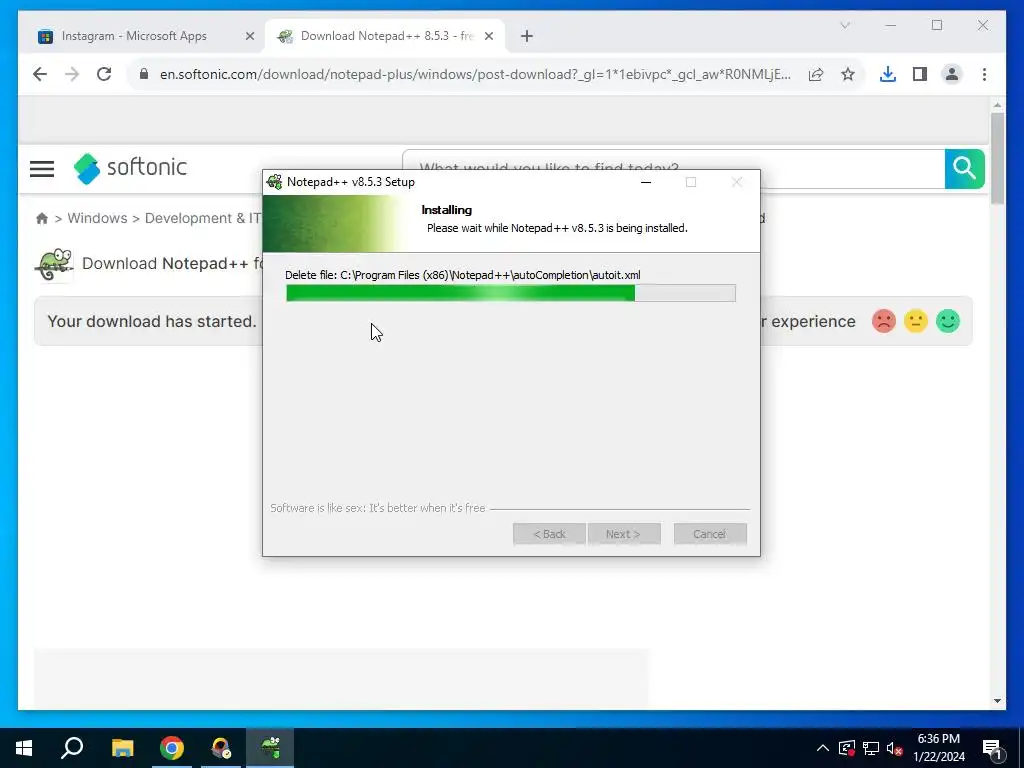
Task: Open Windows taskbar search
Action: click(72, 748)
